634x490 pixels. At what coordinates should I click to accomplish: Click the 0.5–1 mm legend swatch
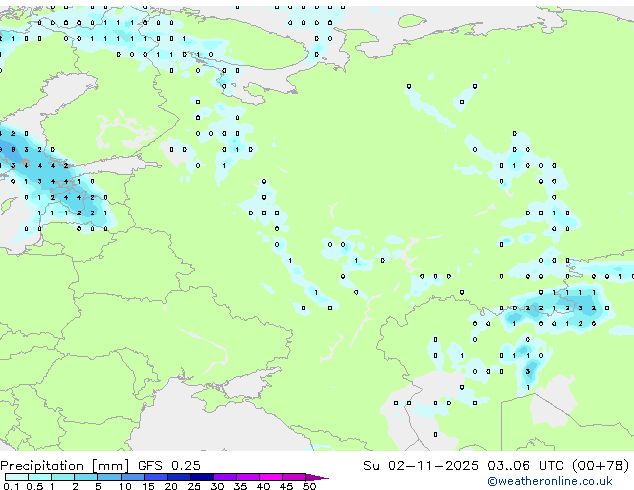tap(40, 477)
